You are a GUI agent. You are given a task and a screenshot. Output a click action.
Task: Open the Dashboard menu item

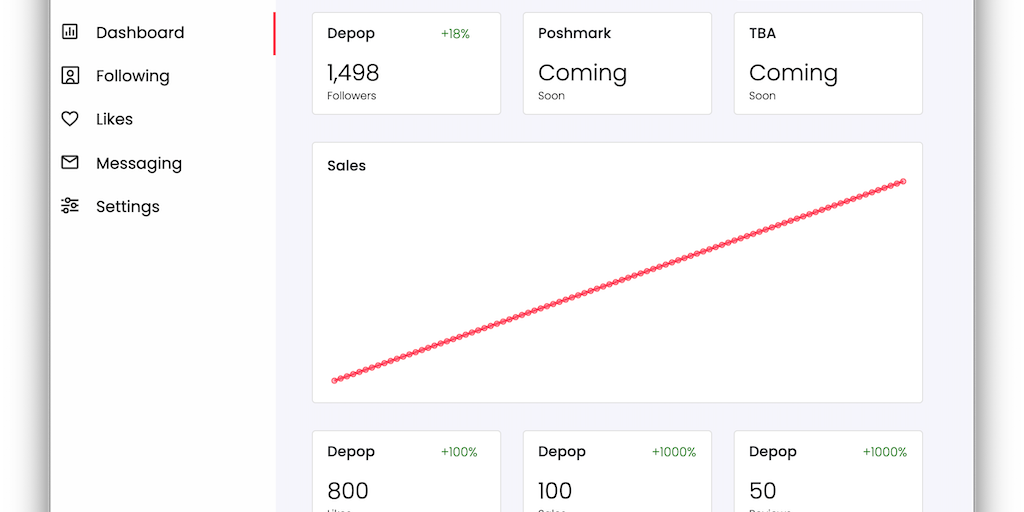point(140,33)
